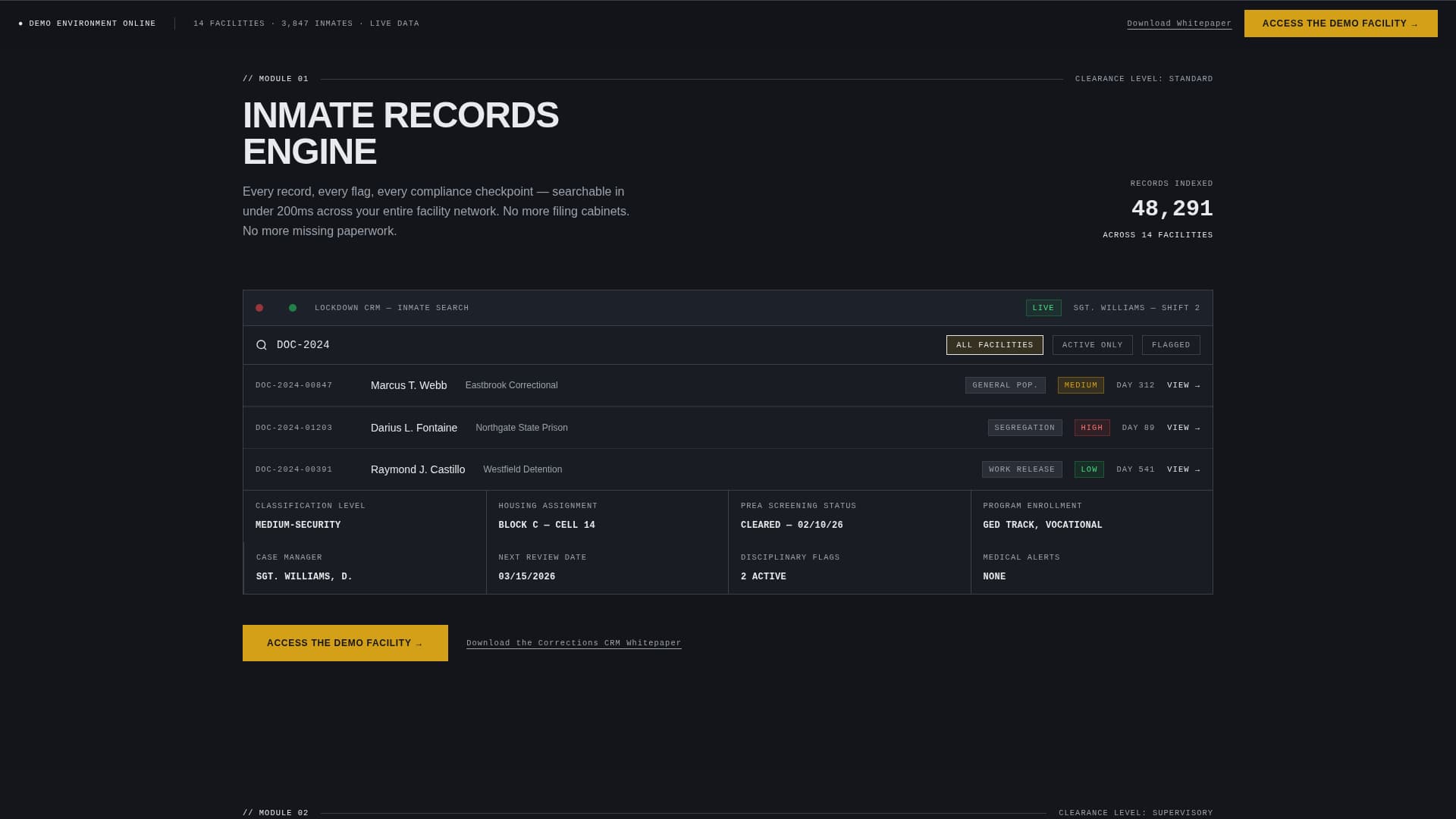Image resolution: width=1456 pixels, height=819 pixels.
Task: Click the General Pop. tag
Action: point(1005,385)
